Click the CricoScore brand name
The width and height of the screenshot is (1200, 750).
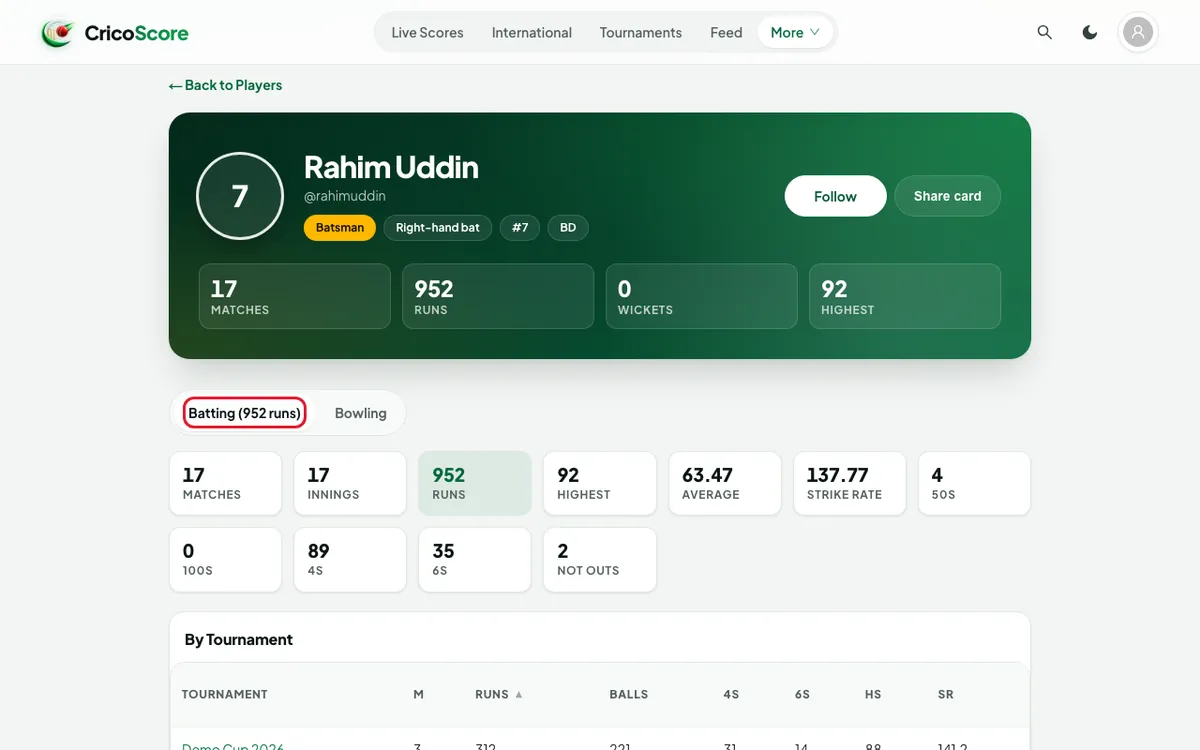pos(136,33)
